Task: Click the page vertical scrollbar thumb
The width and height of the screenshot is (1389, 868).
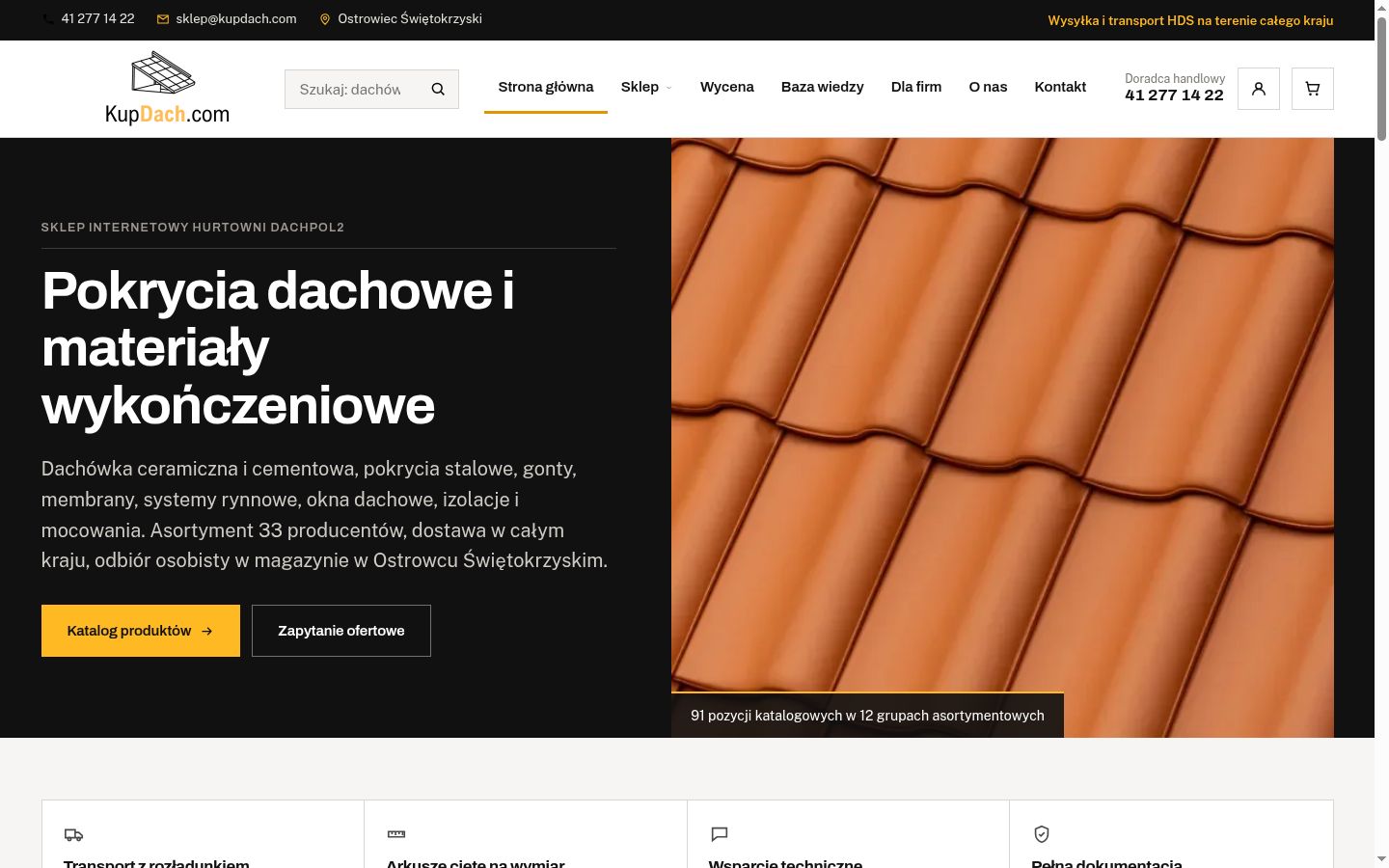Action: click(x=1381, y=79)
